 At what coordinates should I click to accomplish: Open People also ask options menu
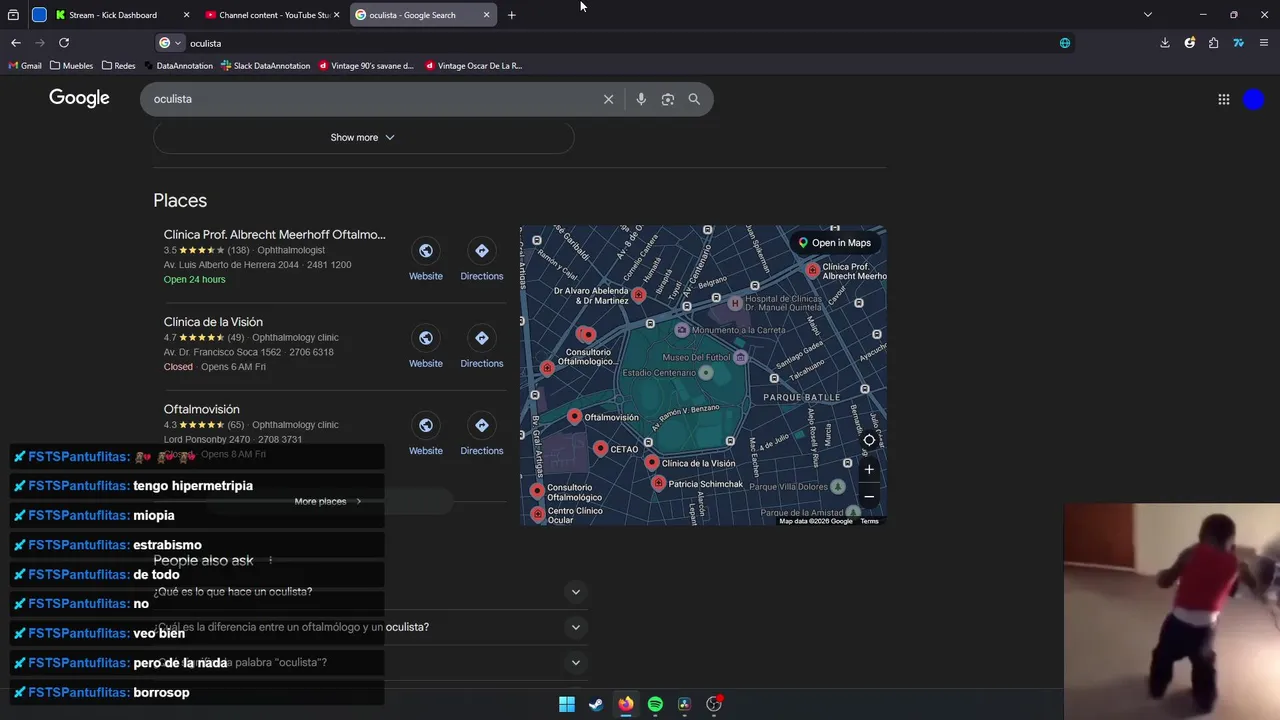270,561
